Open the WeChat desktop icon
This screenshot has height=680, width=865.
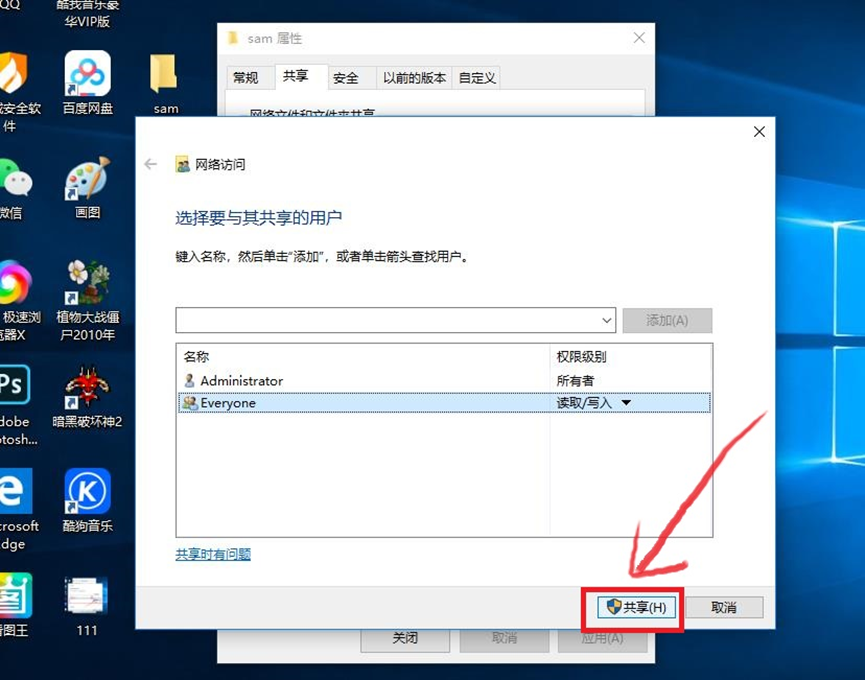(14, 178)
